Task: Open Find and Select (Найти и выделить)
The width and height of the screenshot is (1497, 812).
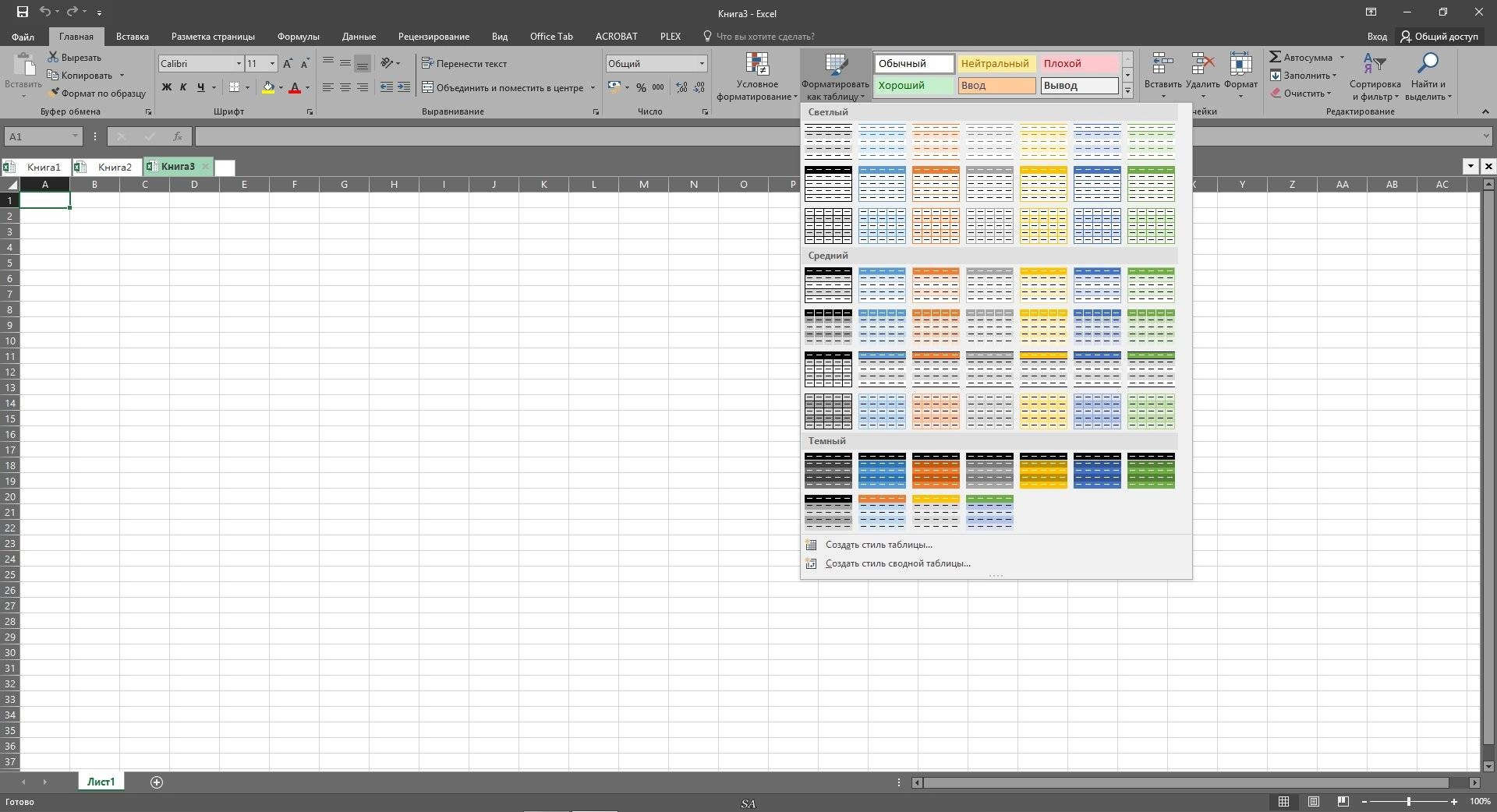Action: pyautogui.click(x=1428, y=76)
